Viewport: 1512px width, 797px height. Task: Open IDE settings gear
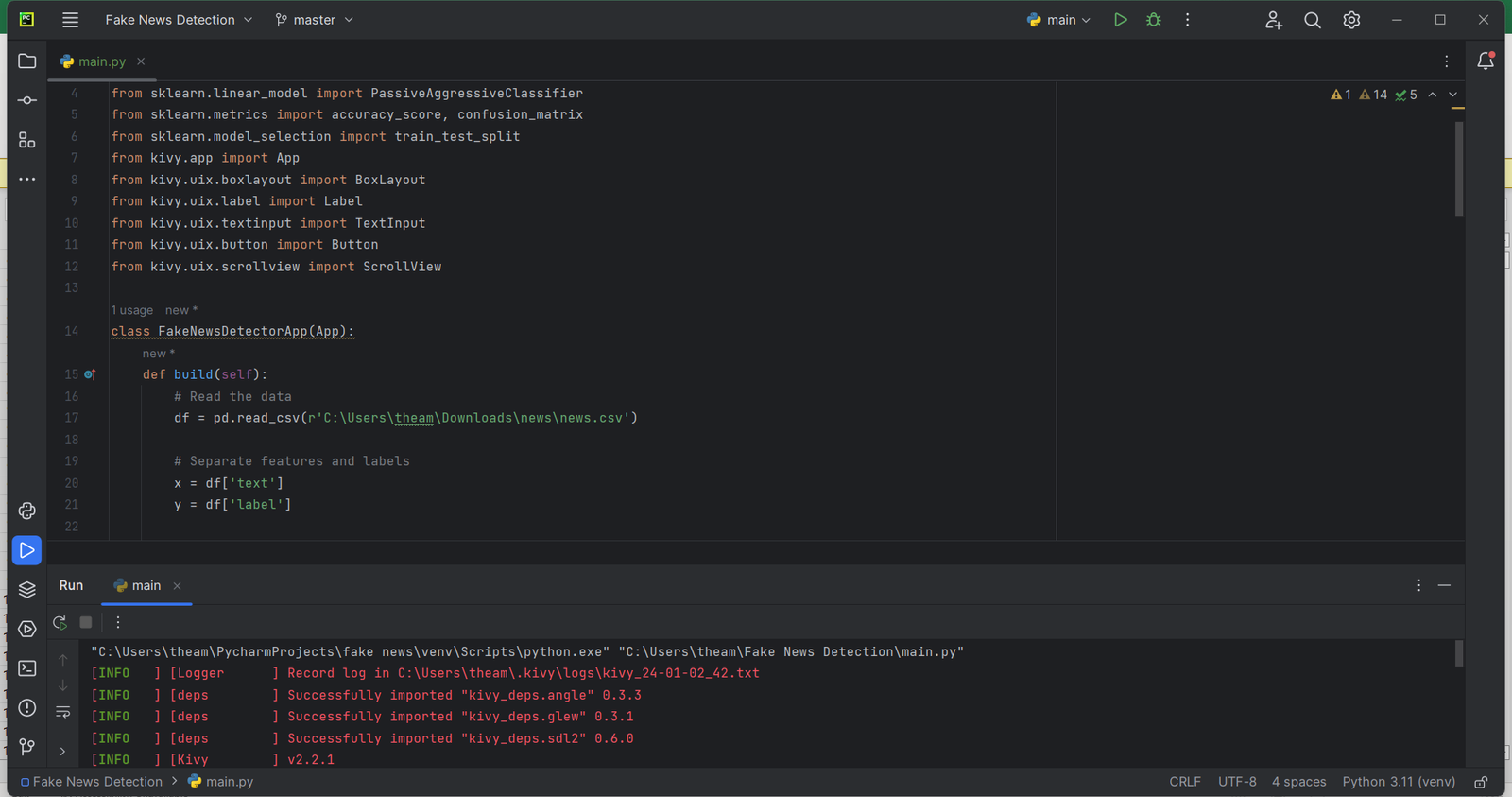(1352, 20)
